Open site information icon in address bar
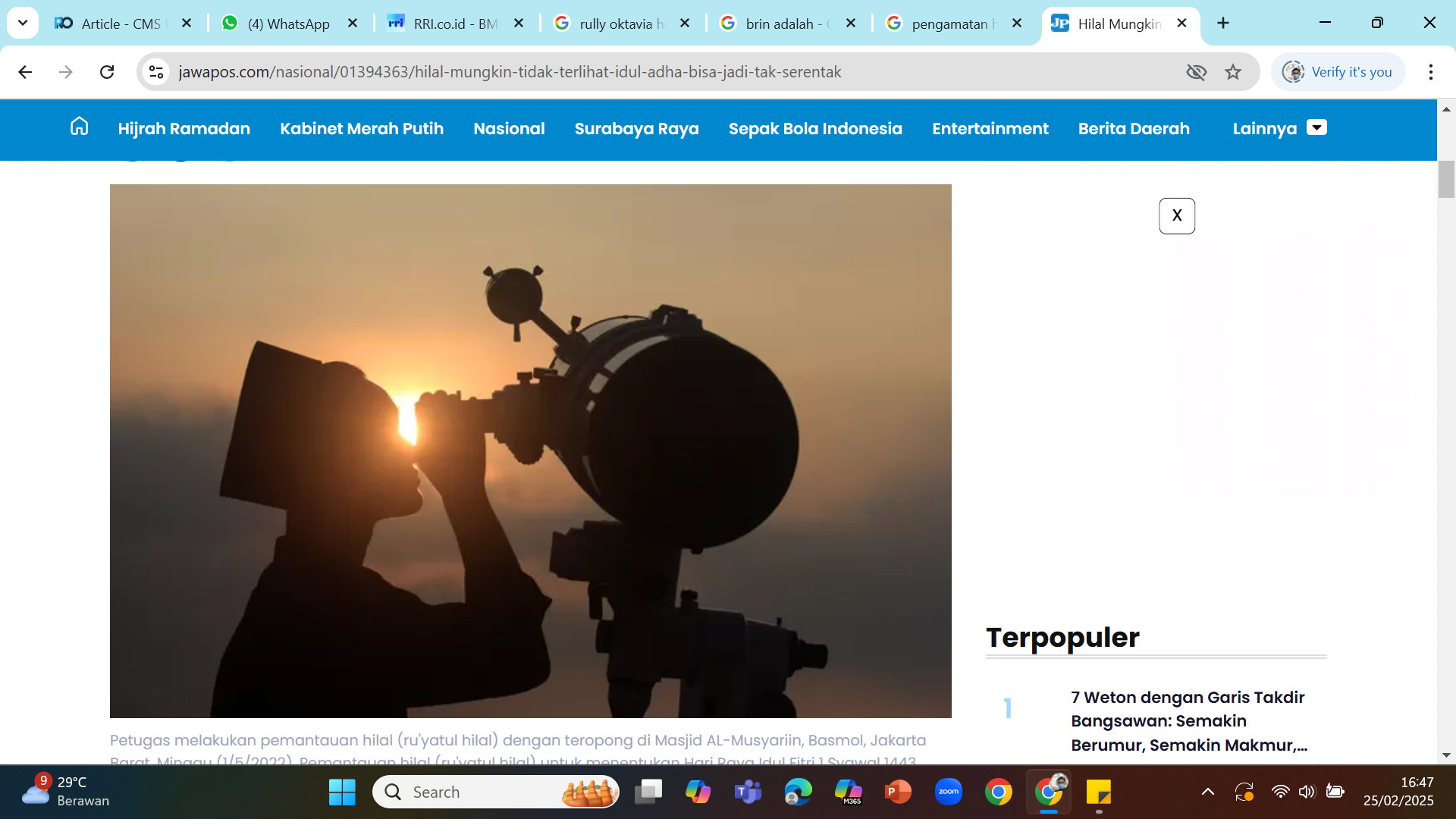 click(156, 72)
